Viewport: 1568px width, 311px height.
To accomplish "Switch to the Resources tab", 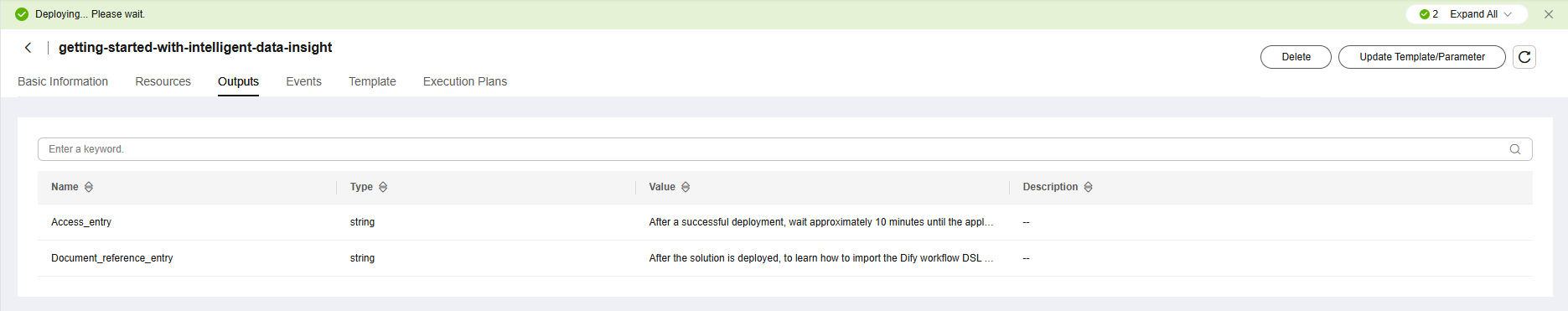I will coord(163,81).
